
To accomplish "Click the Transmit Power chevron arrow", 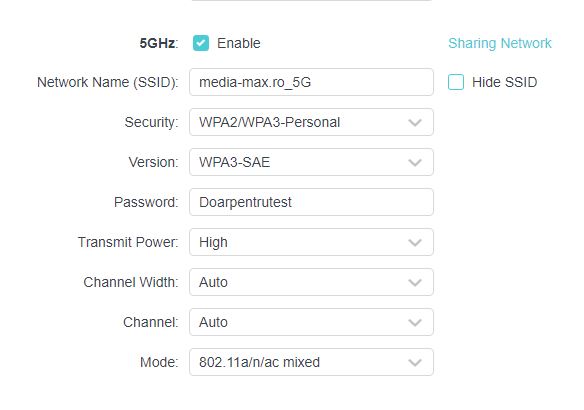I will [415, 242].
